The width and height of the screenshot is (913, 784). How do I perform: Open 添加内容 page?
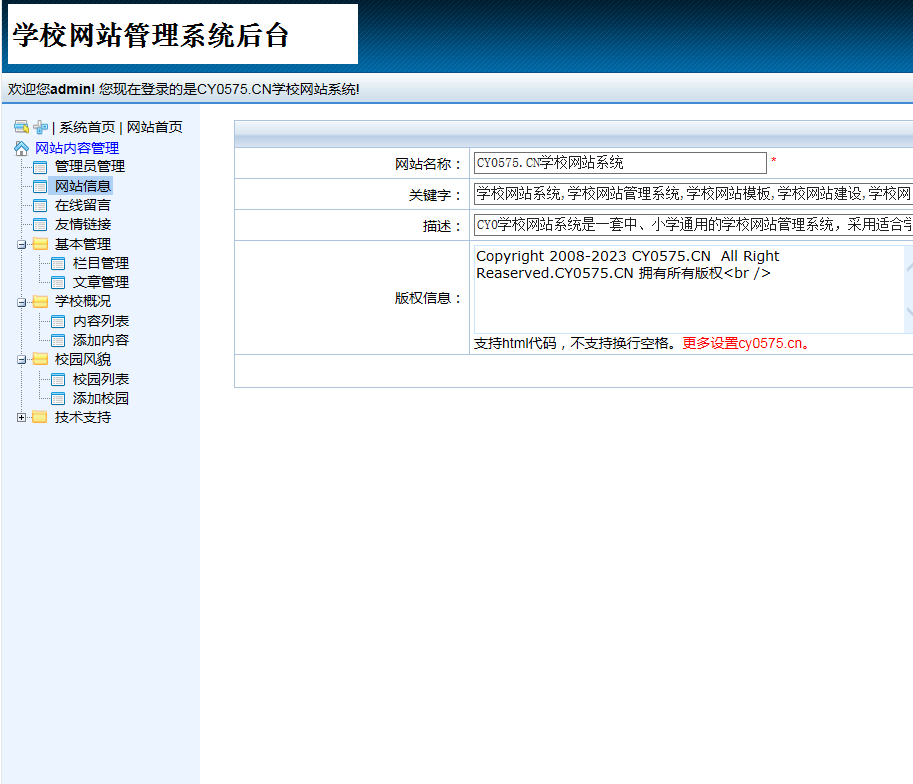(101, 340)
